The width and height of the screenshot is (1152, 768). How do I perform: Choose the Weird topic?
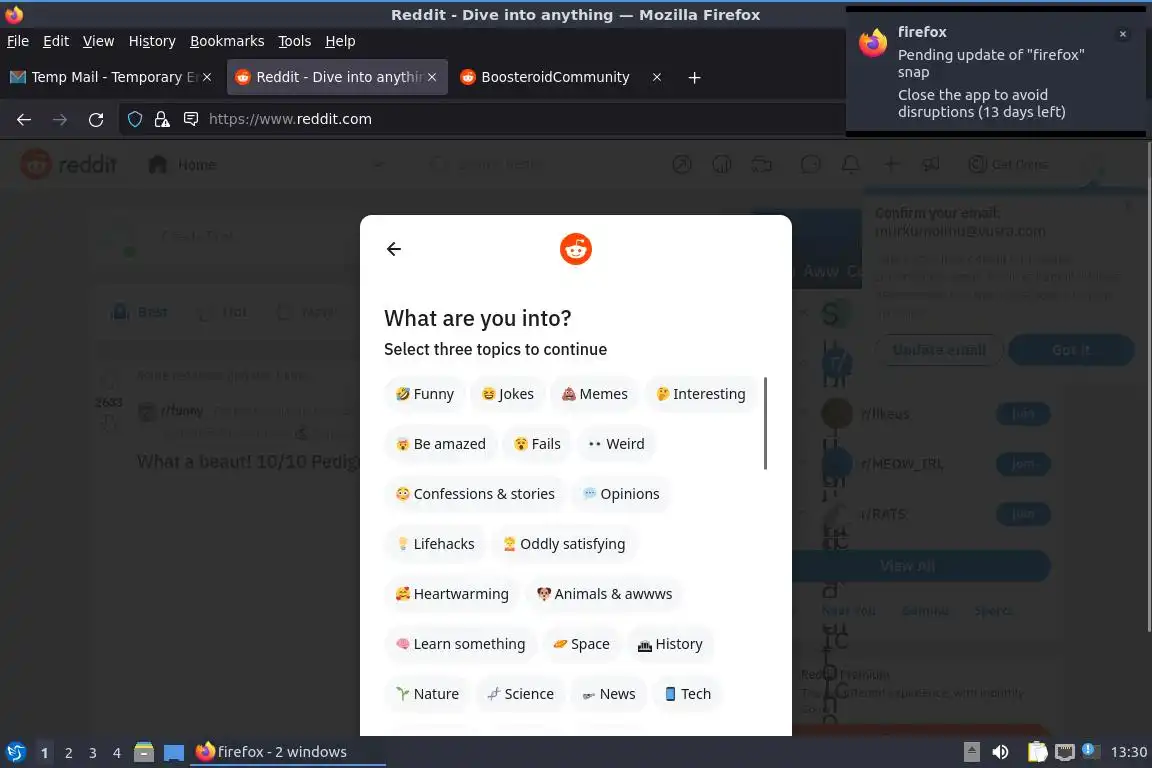click(x=616, y=444)
